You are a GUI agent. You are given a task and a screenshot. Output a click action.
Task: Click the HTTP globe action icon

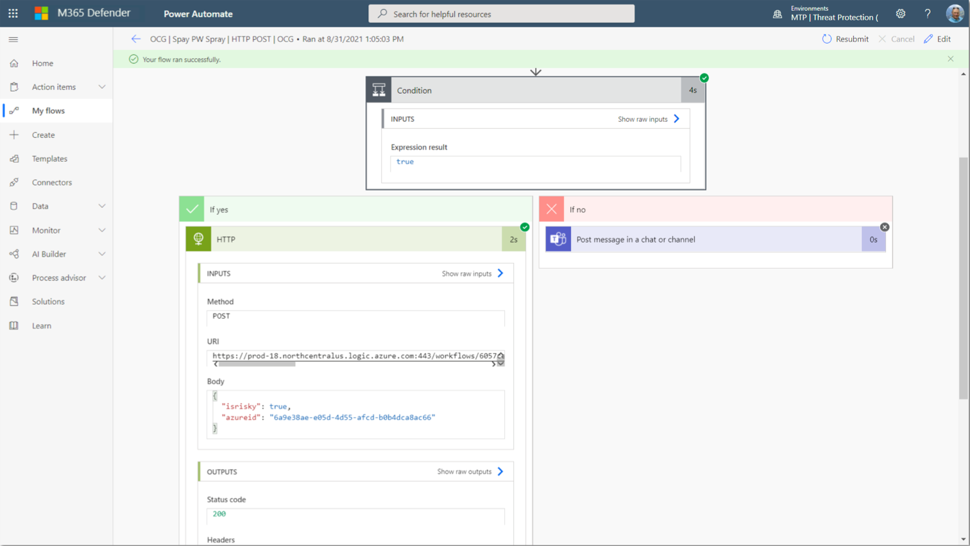[199, 239]
